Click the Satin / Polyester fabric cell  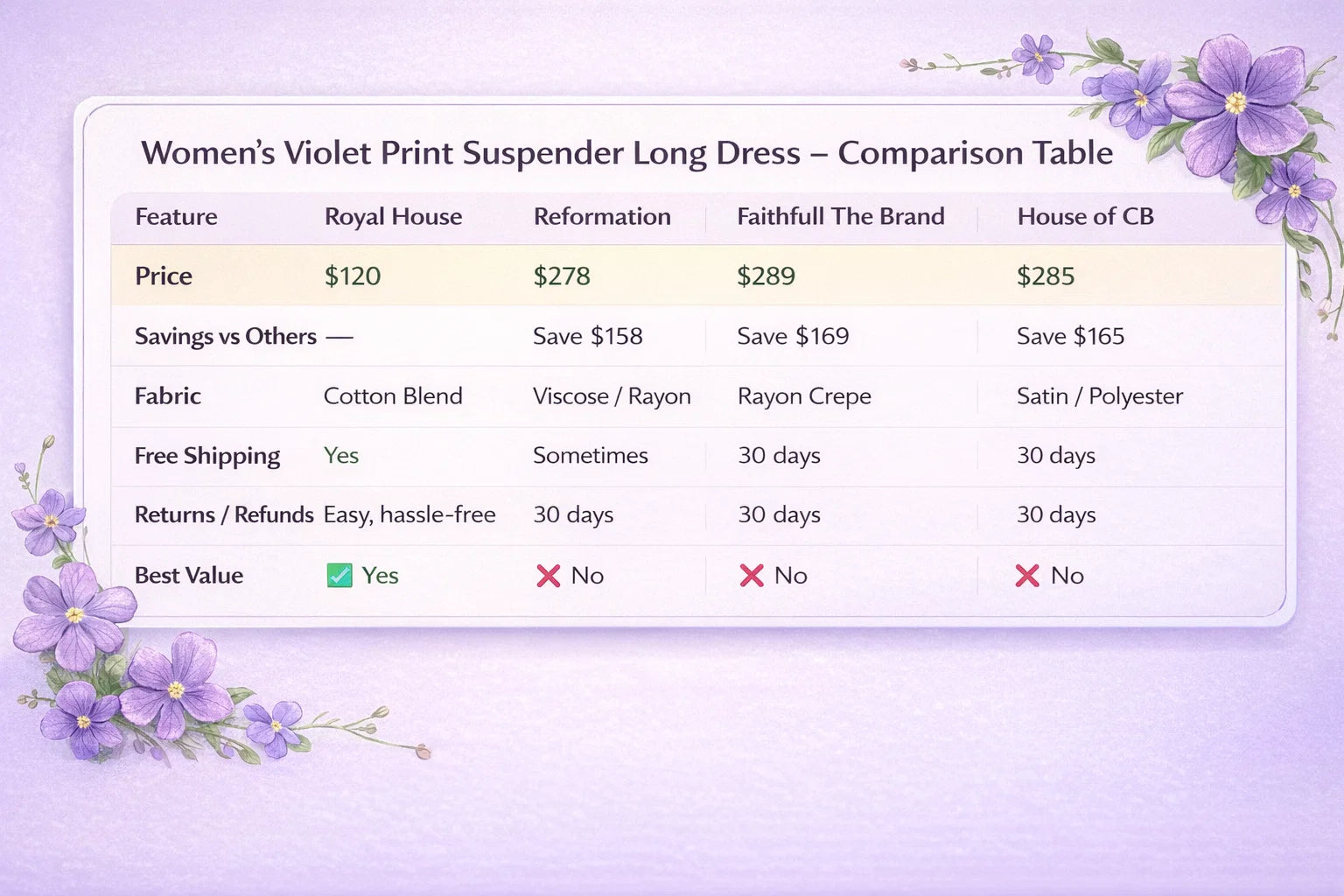tap(1099, 396)
